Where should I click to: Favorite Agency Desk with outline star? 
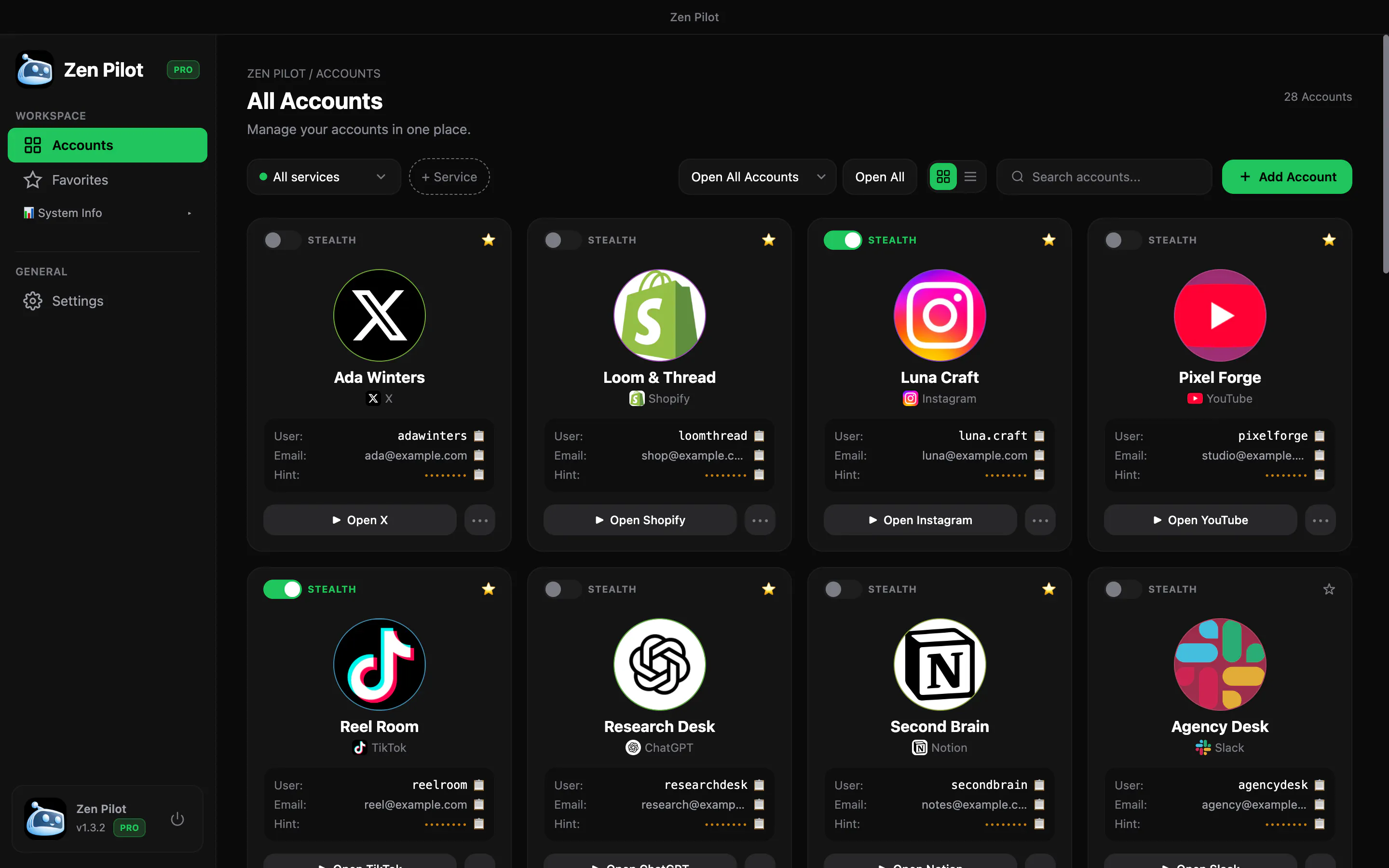pos(1329,589)
